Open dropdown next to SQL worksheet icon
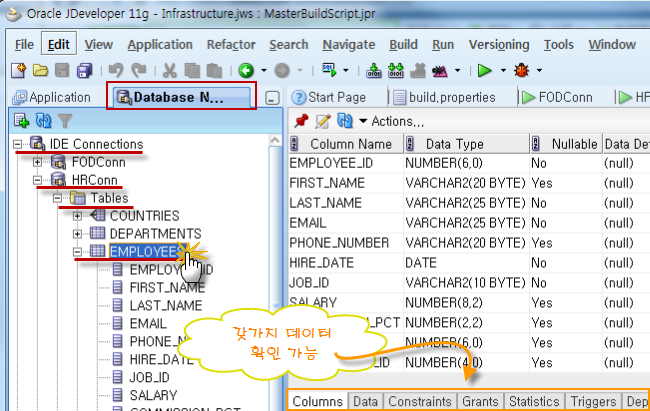This screenshot has width=650, height=411. point(345,71)
